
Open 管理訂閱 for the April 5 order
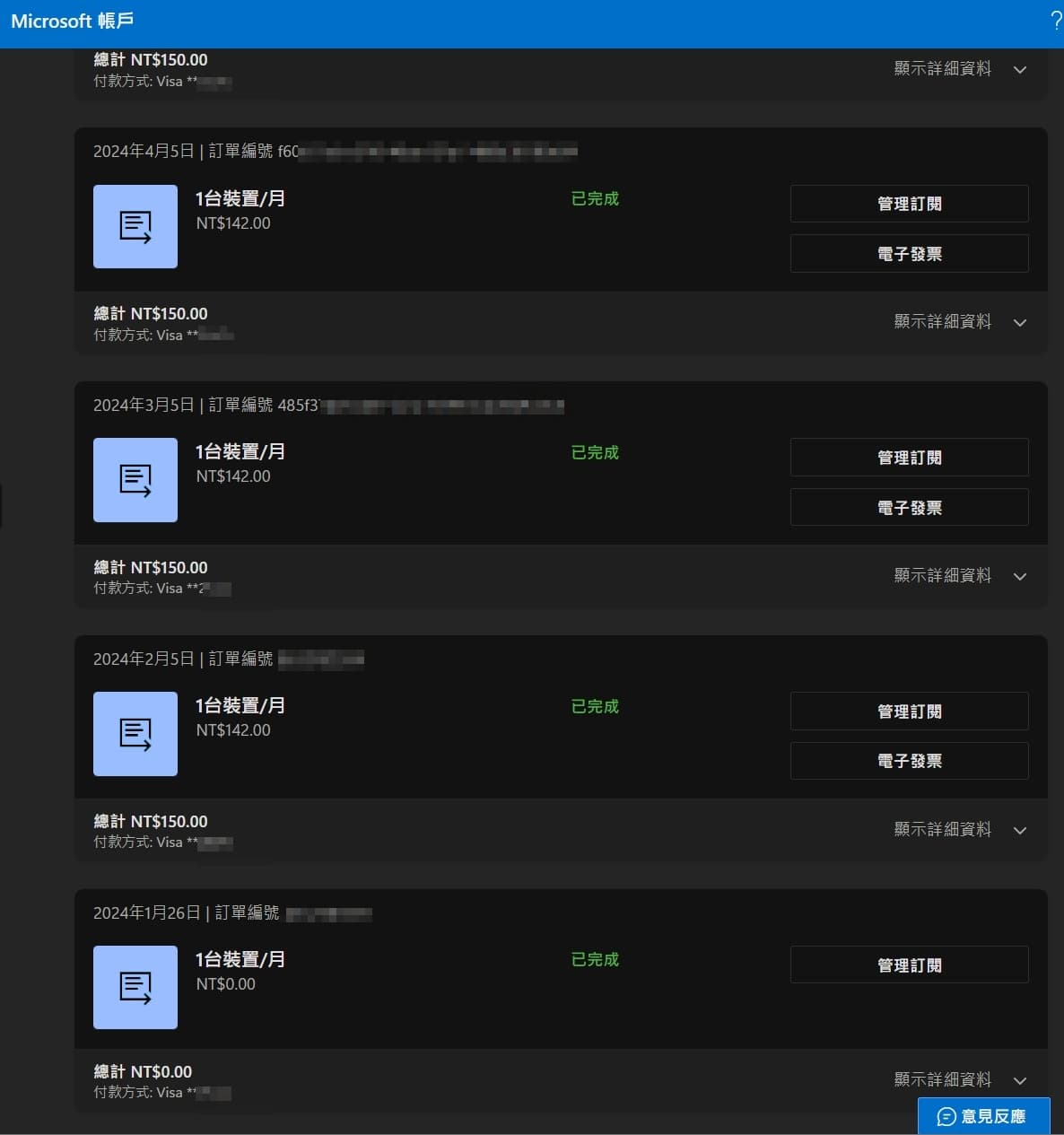[909, 203]
